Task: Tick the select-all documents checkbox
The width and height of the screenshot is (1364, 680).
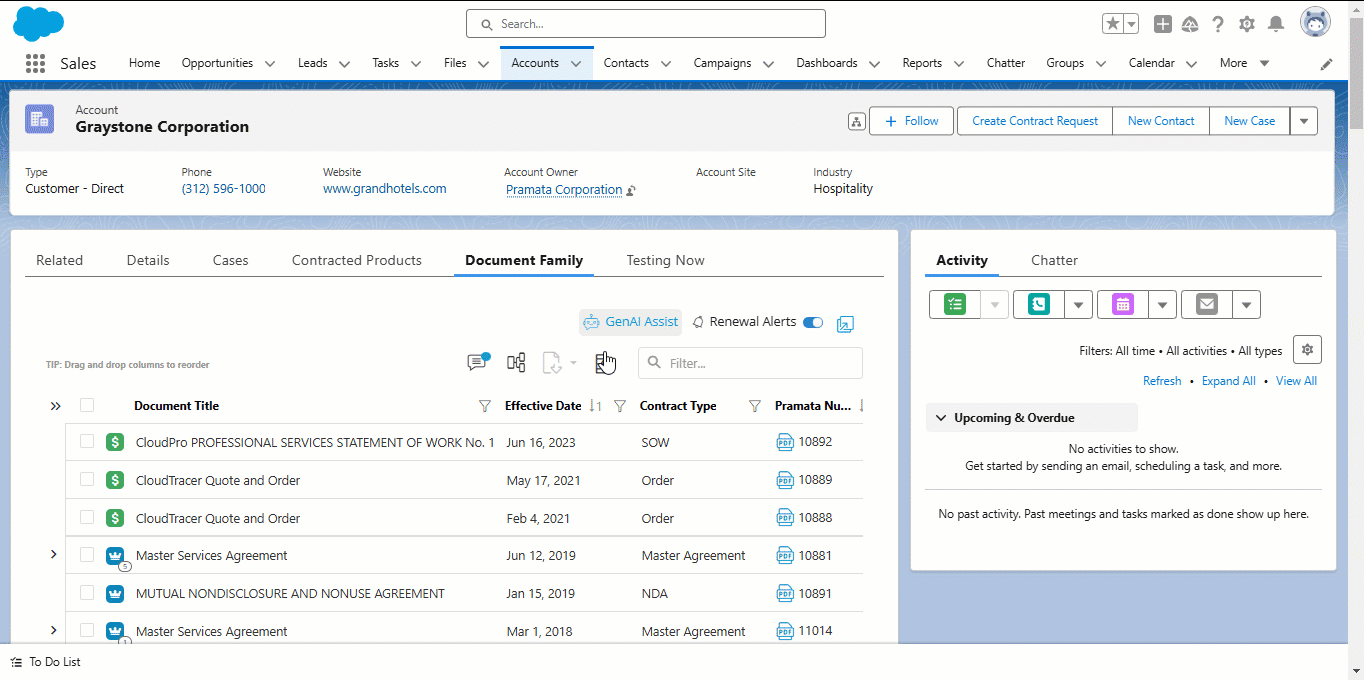Action: [x=87, y=405]
